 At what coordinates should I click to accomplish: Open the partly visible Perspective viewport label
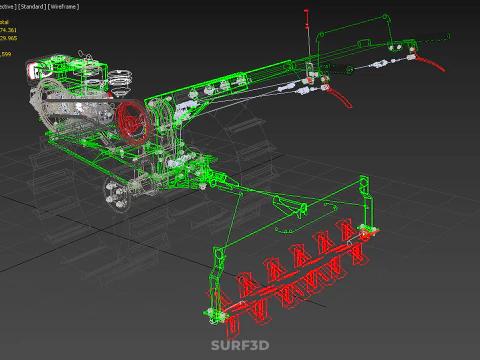tap(8, 7)
